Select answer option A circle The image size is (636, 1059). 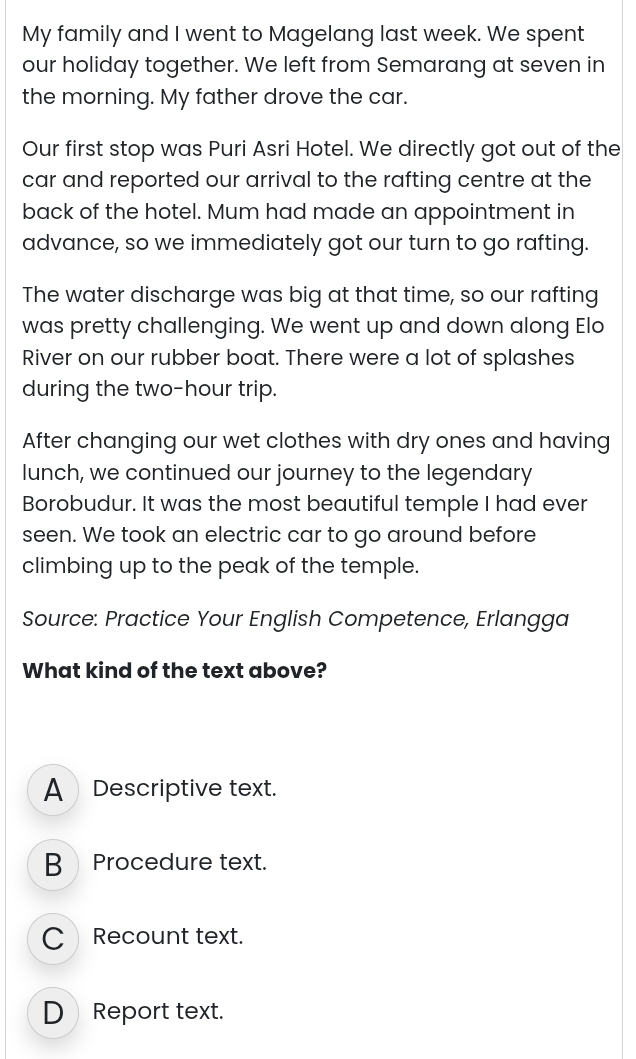click(53, 790)
